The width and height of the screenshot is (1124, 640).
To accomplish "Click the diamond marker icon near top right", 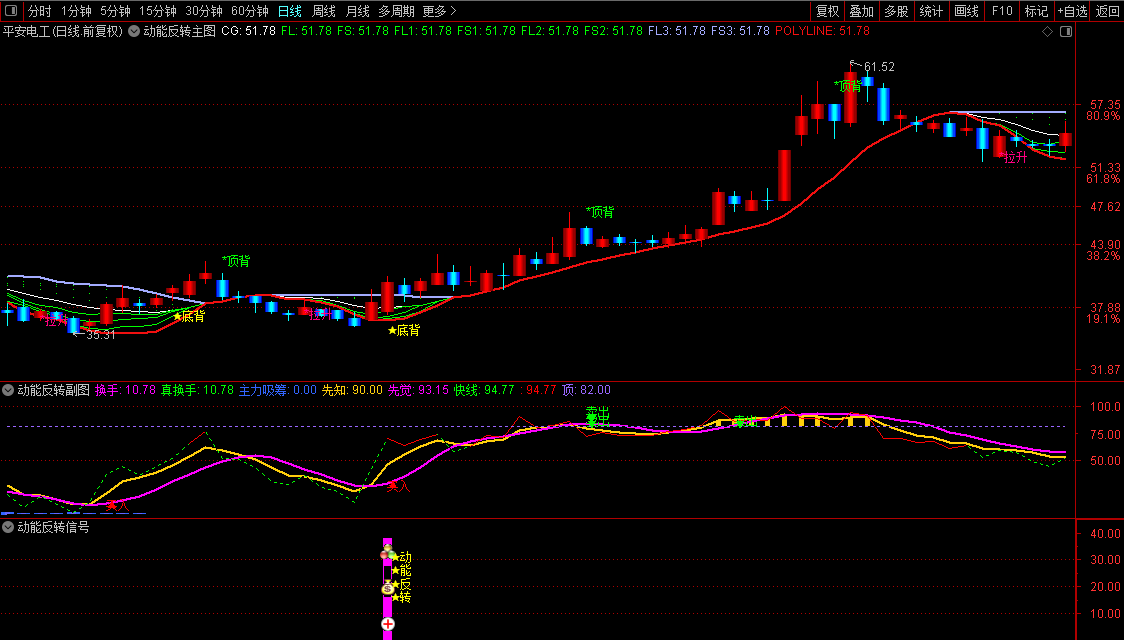I will click(1047, 32).
